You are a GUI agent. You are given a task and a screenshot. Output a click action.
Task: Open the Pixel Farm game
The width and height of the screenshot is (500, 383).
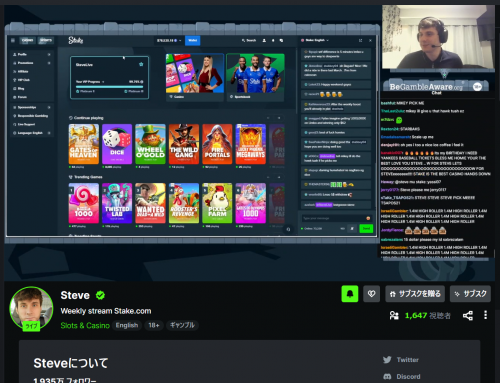(217, 203)
